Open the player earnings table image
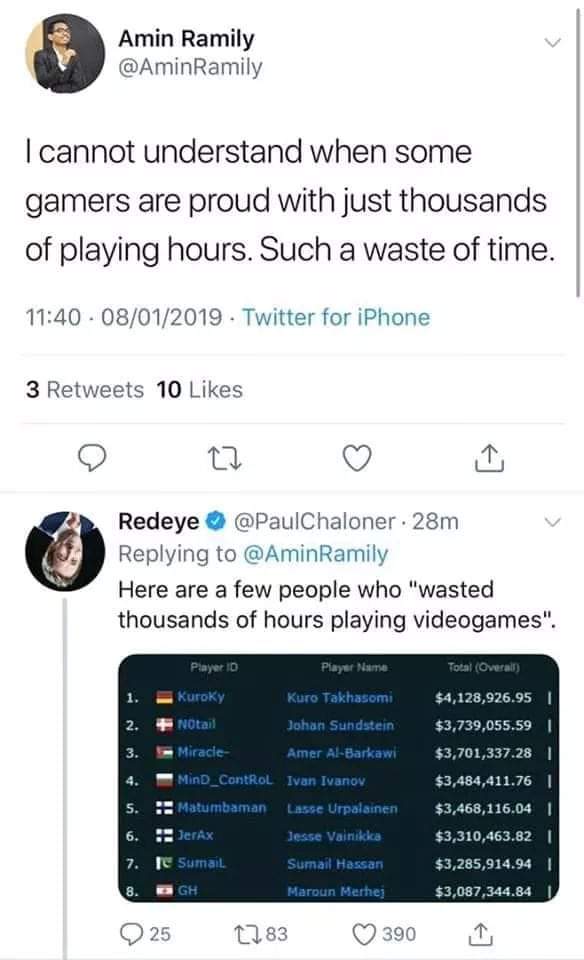584x960 pixels. (x=339, y=778)
